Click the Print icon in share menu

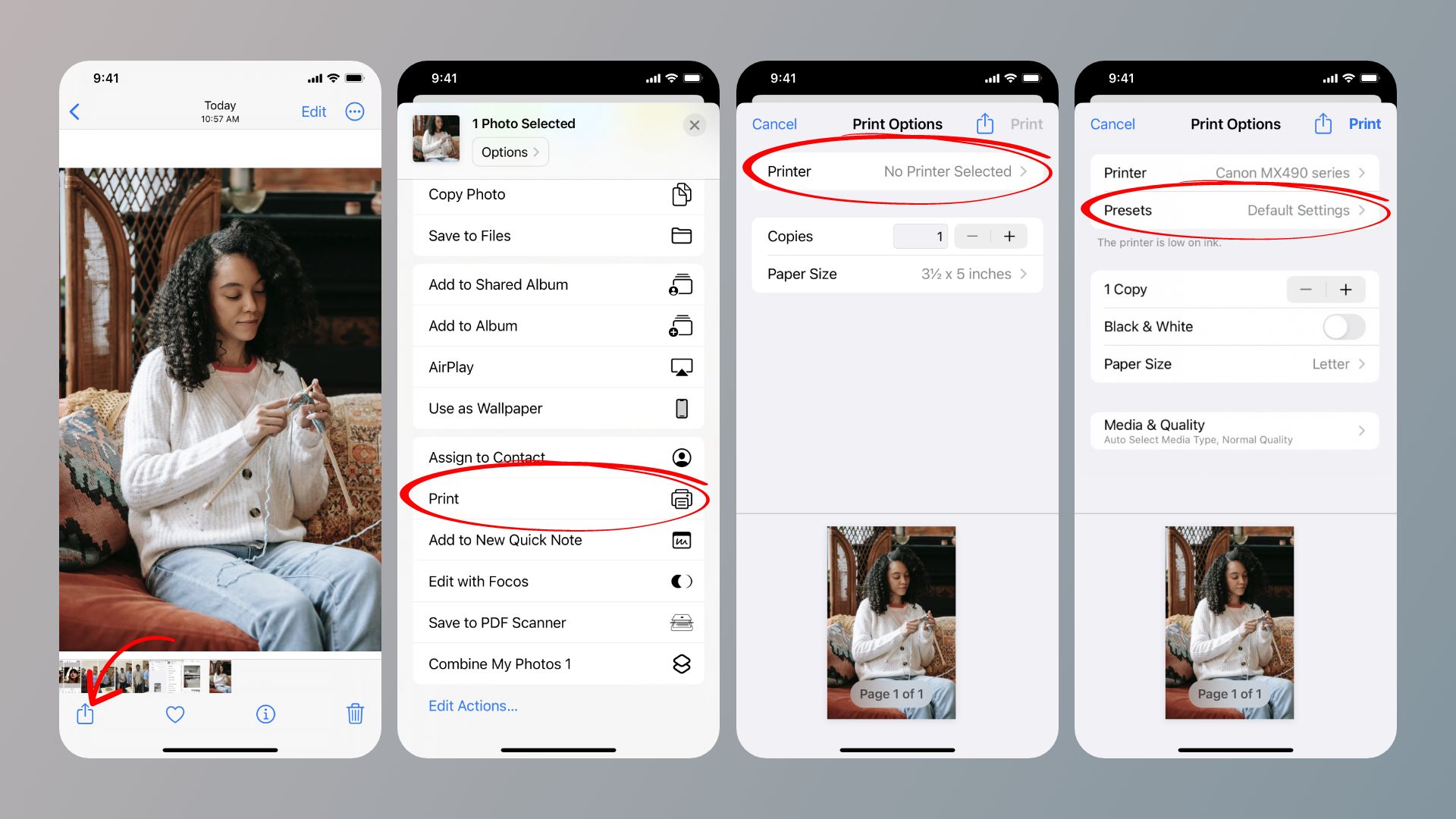[681, 498]
